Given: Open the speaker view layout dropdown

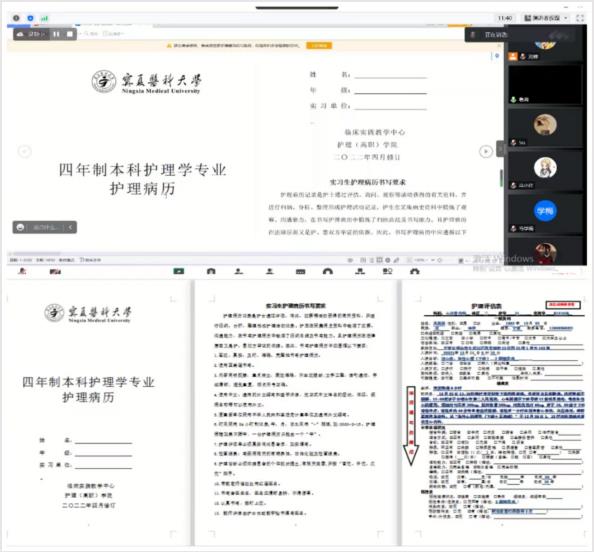Looking at the screenshot, I should (x=546, y=18).
